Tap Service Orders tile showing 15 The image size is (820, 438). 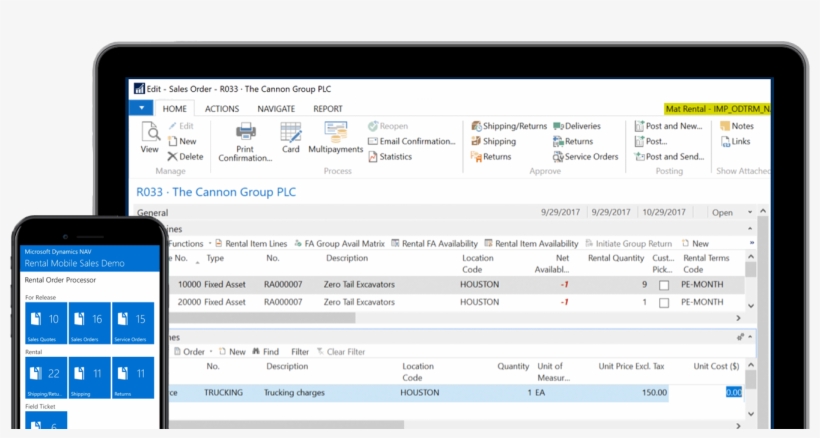tap(133, 323)
